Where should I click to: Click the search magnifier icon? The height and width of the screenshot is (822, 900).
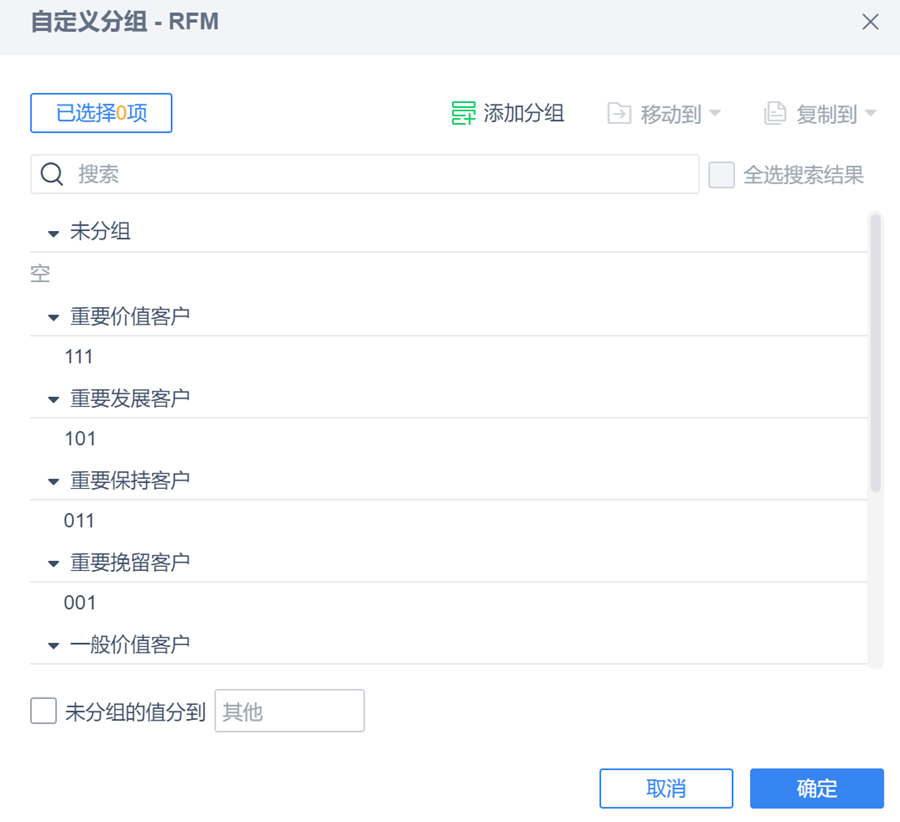tap(52, 174)
